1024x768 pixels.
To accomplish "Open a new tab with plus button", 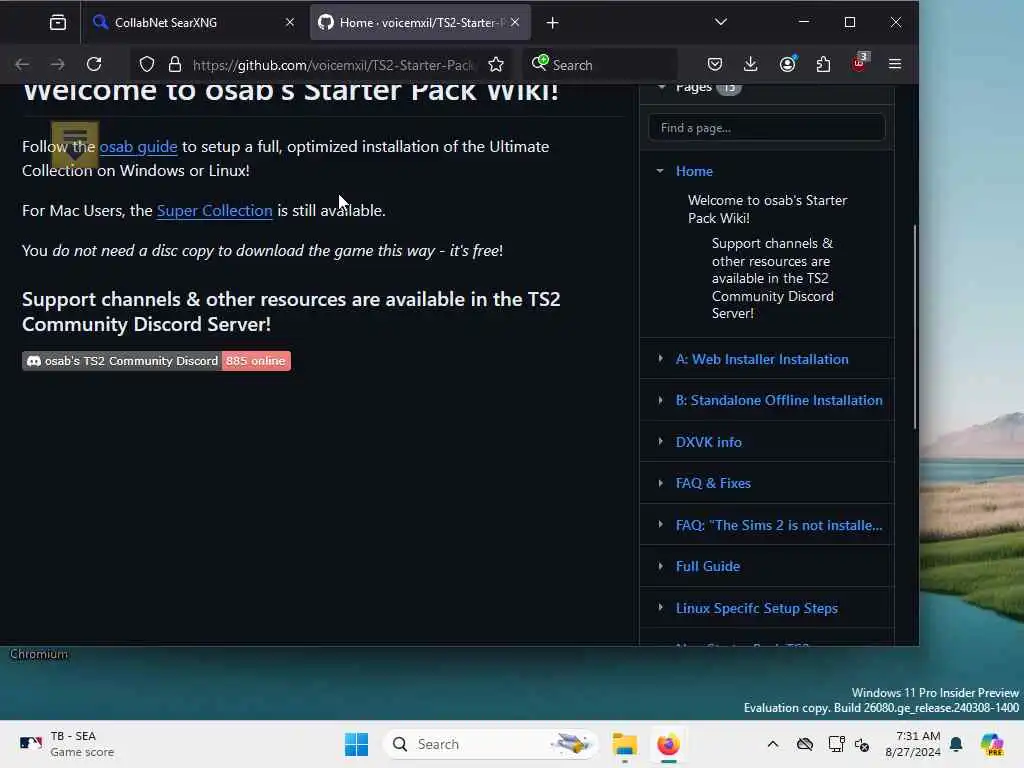I will [x=552, y=23].
